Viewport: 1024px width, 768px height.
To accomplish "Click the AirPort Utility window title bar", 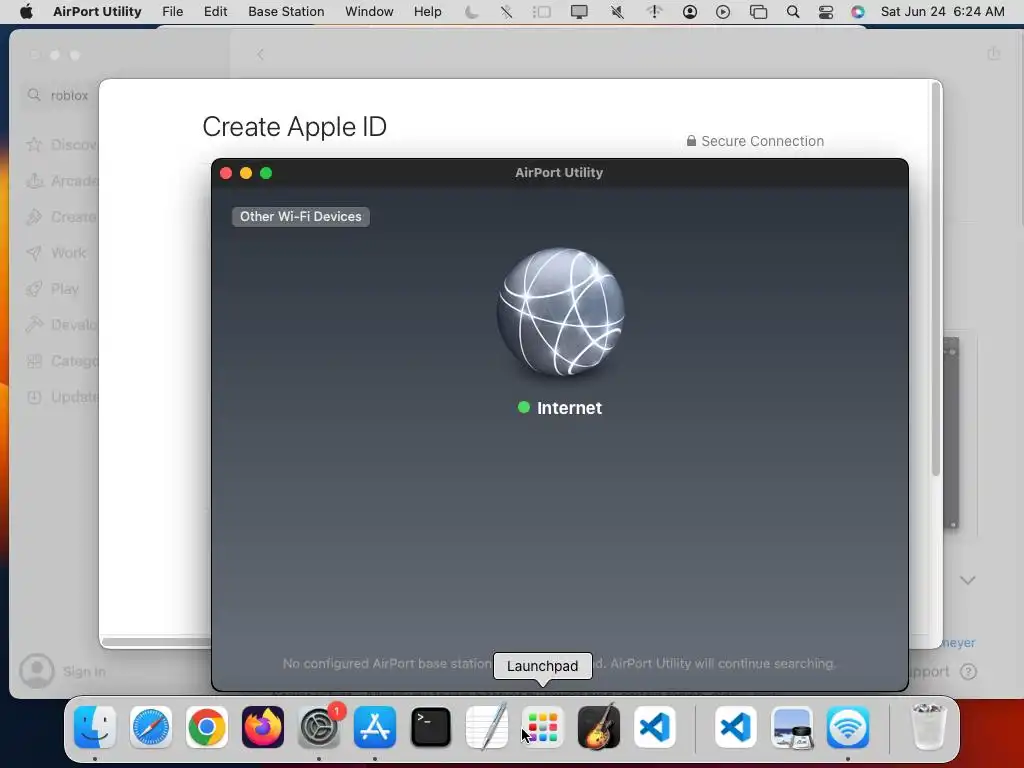I will pos(560,172).
